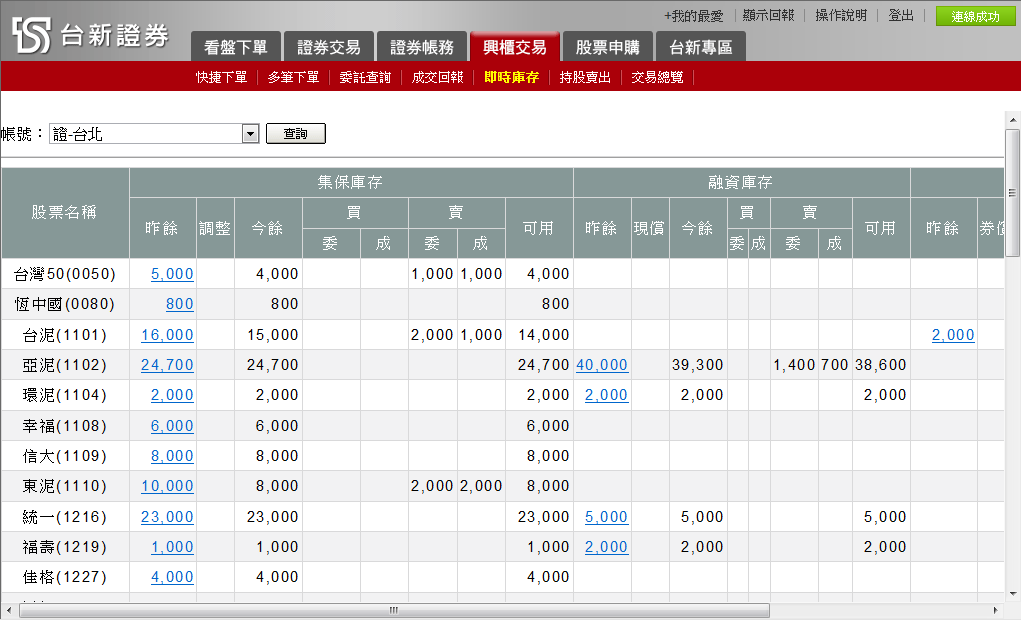1021x620 pixels.
Task: Select the 證券帳務 tab
Action: (x=421, y=47)
